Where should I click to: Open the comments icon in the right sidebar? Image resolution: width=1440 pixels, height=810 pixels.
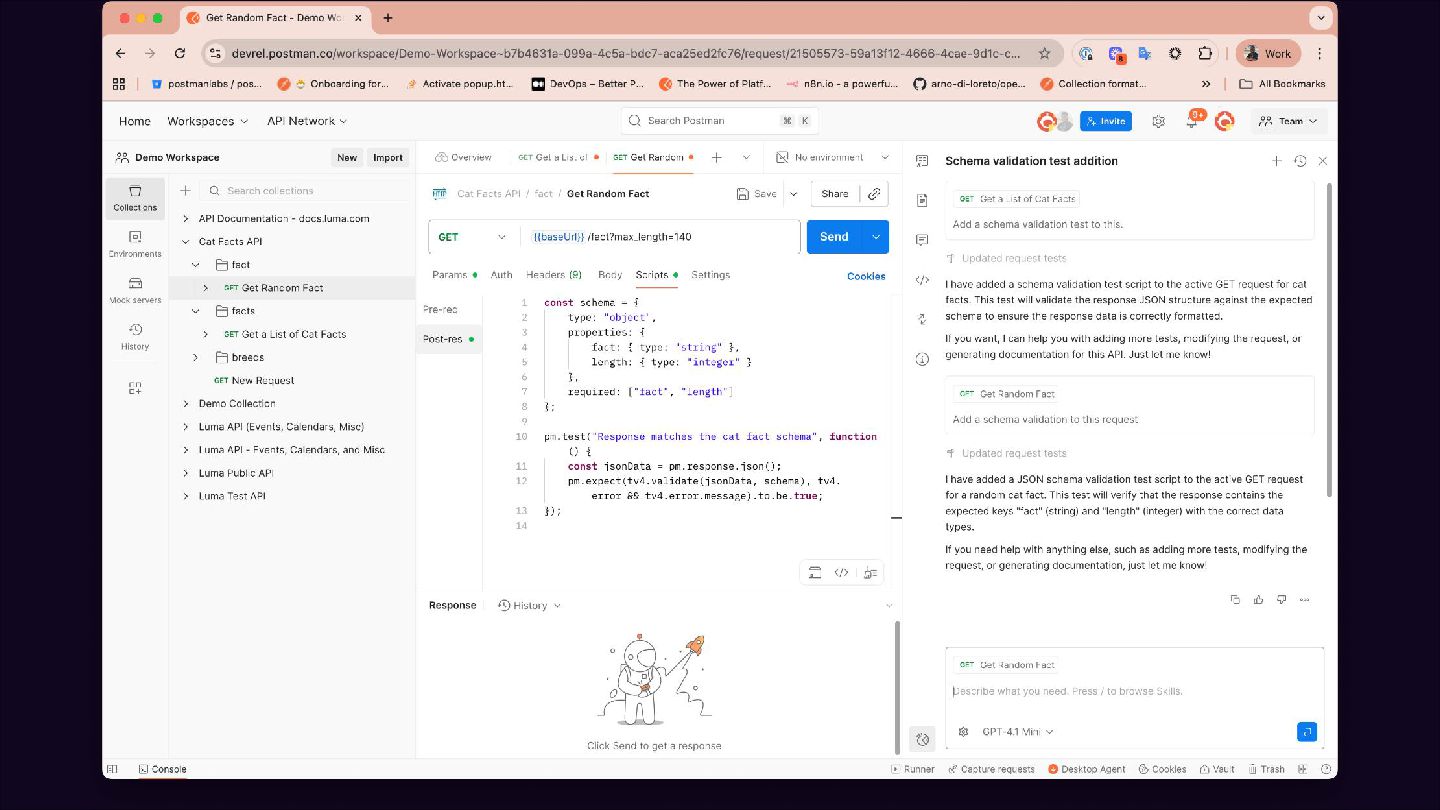(922, 240)
